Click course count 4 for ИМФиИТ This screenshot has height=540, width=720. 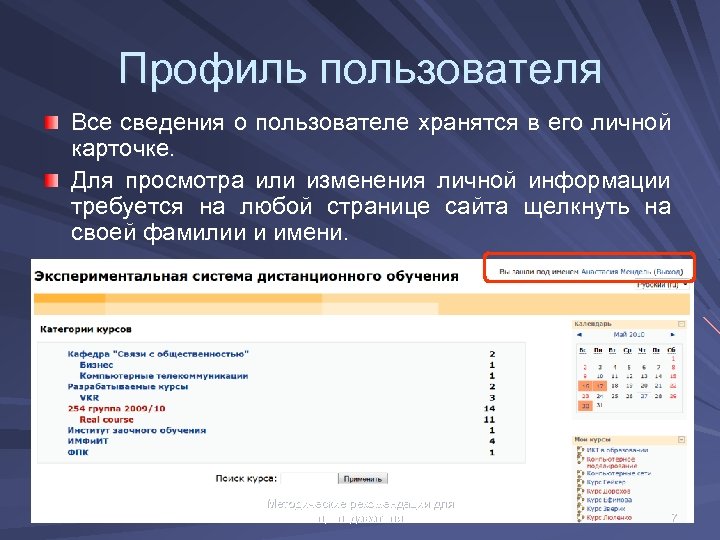(492, 441)
